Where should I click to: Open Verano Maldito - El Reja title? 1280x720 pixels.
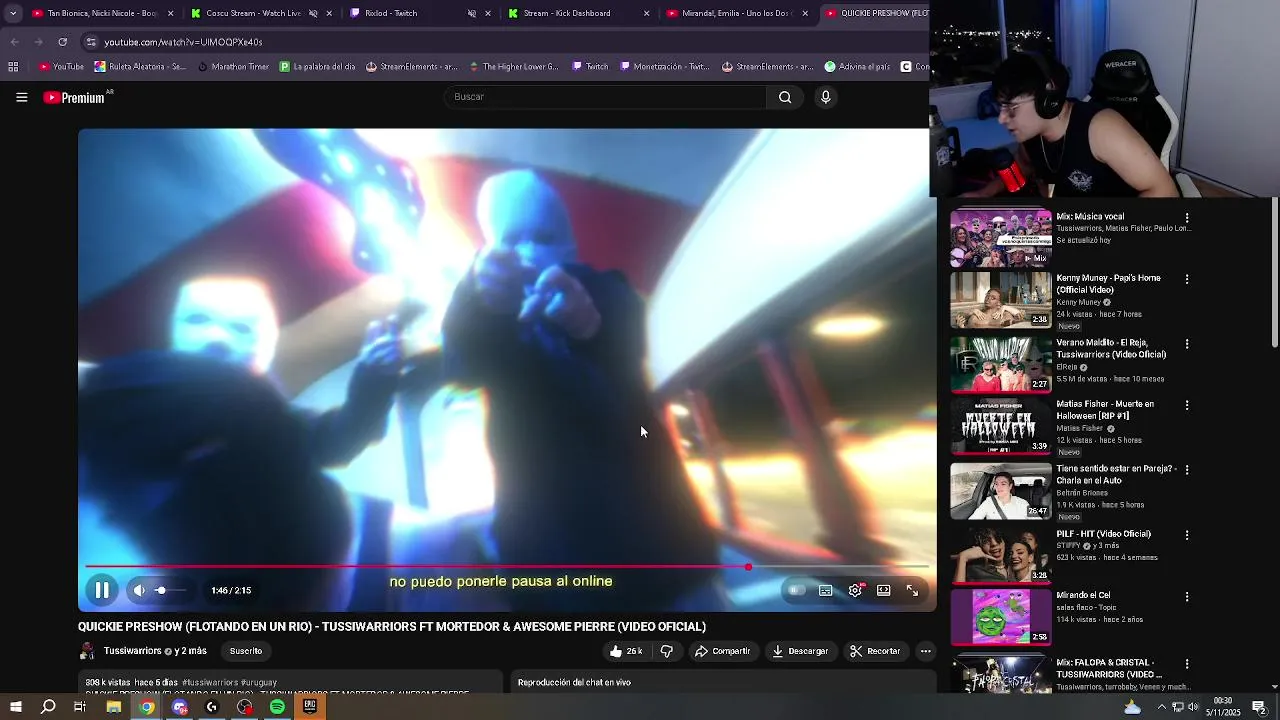(1111, 348)
